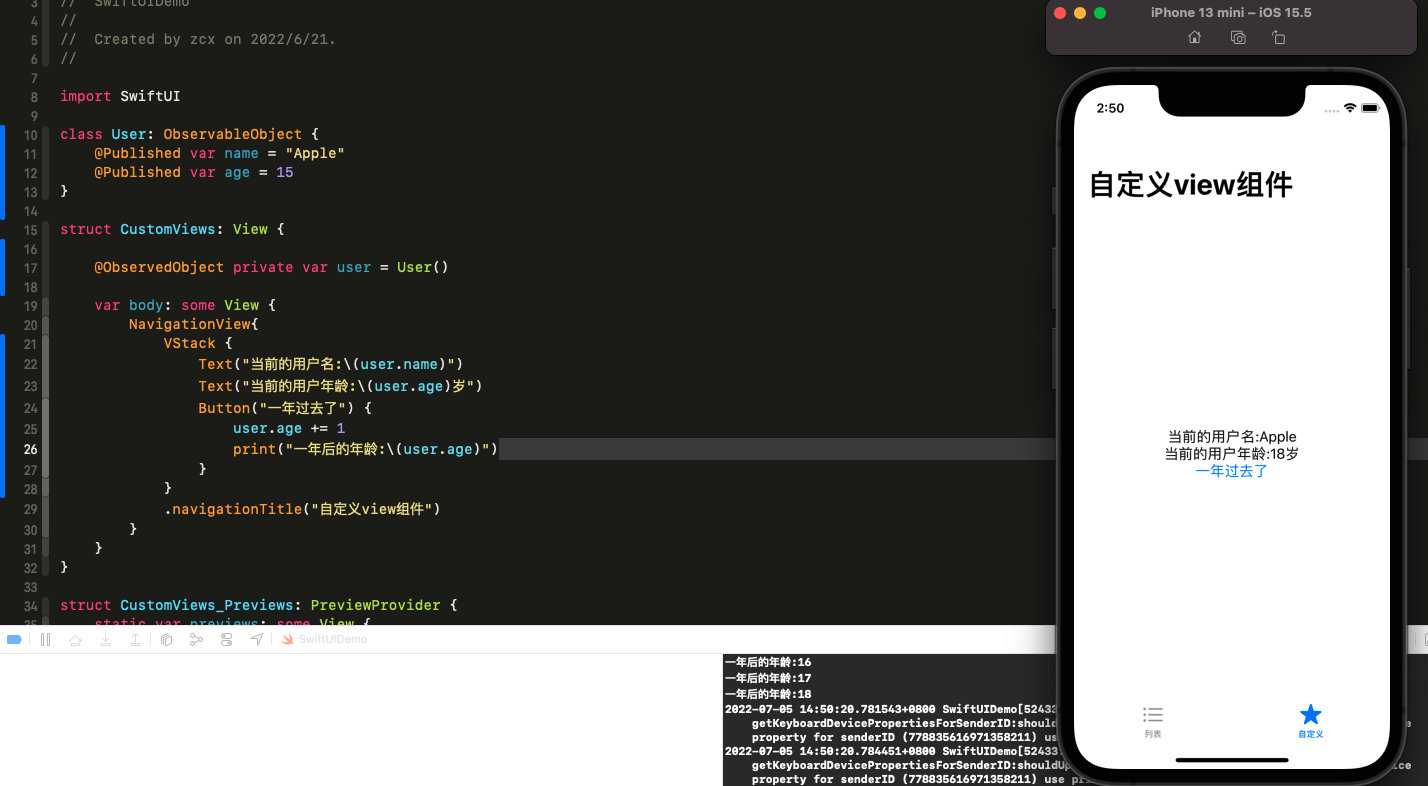Viewport: 1428px width, 786px height.
Task: Click the user.age += 1 code line
Action: coord(289,428)
